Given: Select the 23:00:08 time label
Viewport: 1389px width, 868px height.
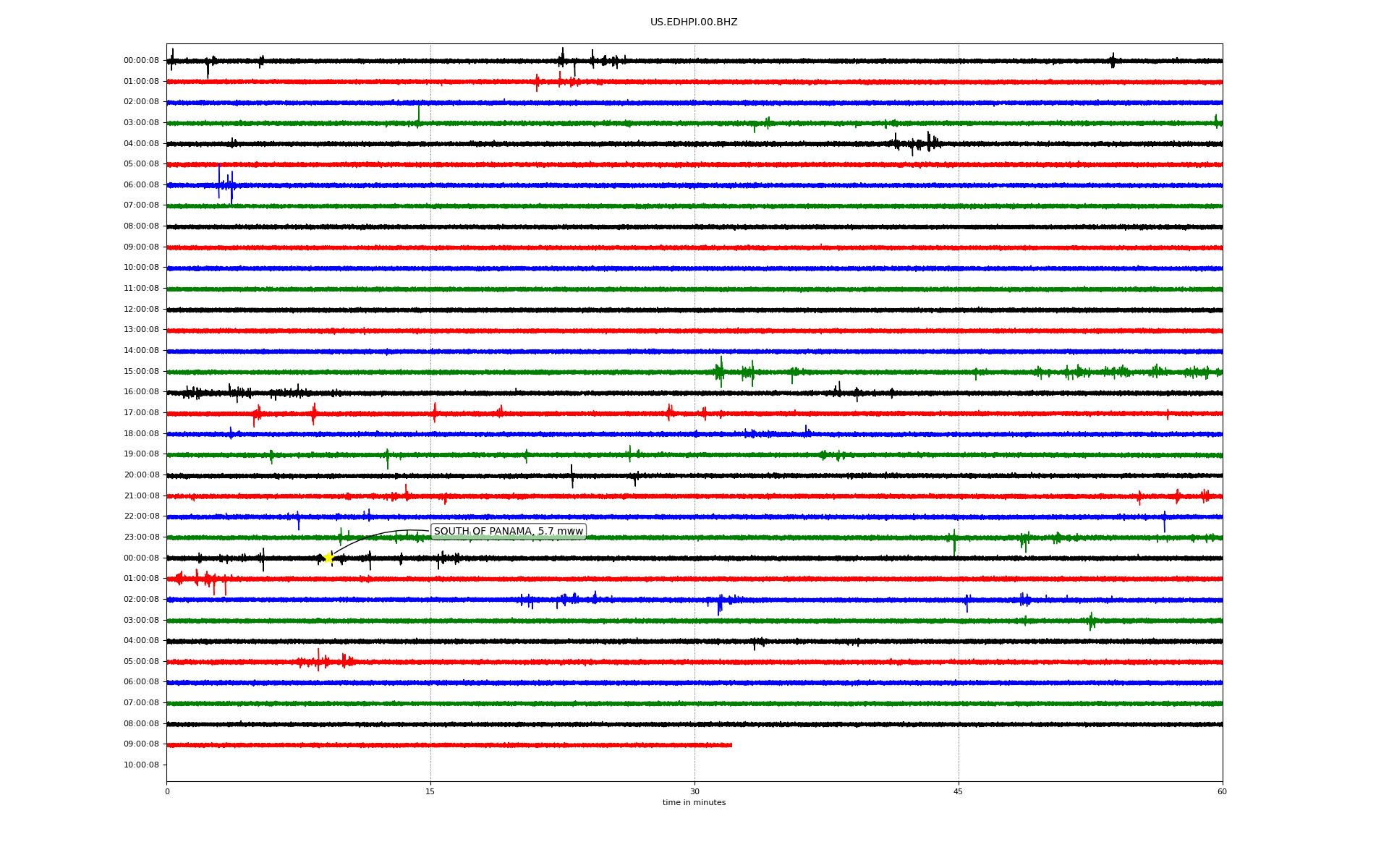Looking at the screenshot, I should 141,537.
